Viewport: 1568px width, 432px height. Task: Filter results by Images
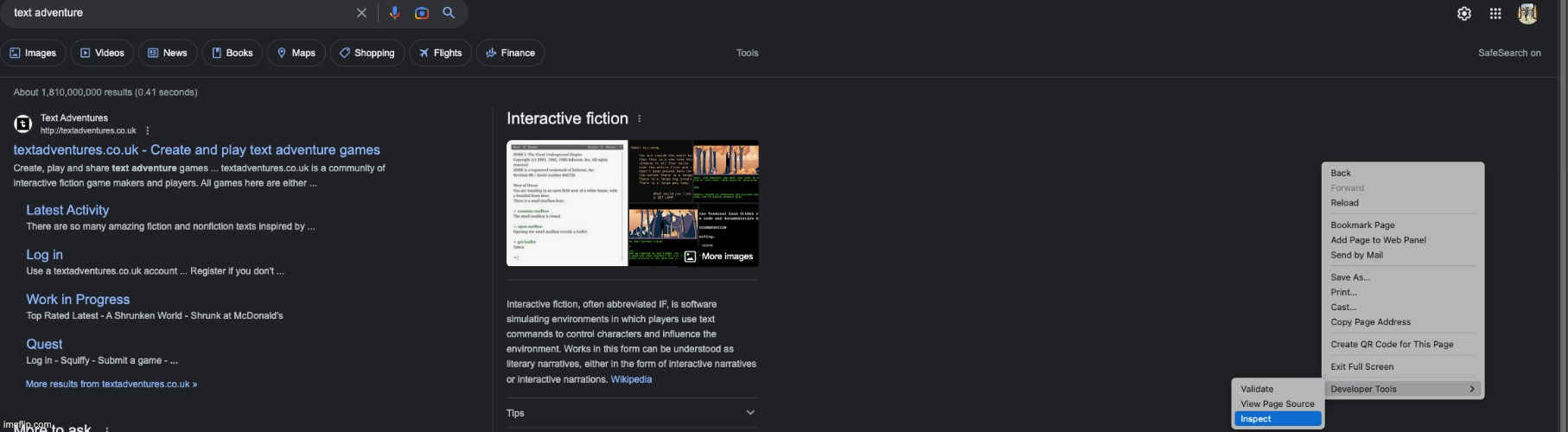coord(33,53)
